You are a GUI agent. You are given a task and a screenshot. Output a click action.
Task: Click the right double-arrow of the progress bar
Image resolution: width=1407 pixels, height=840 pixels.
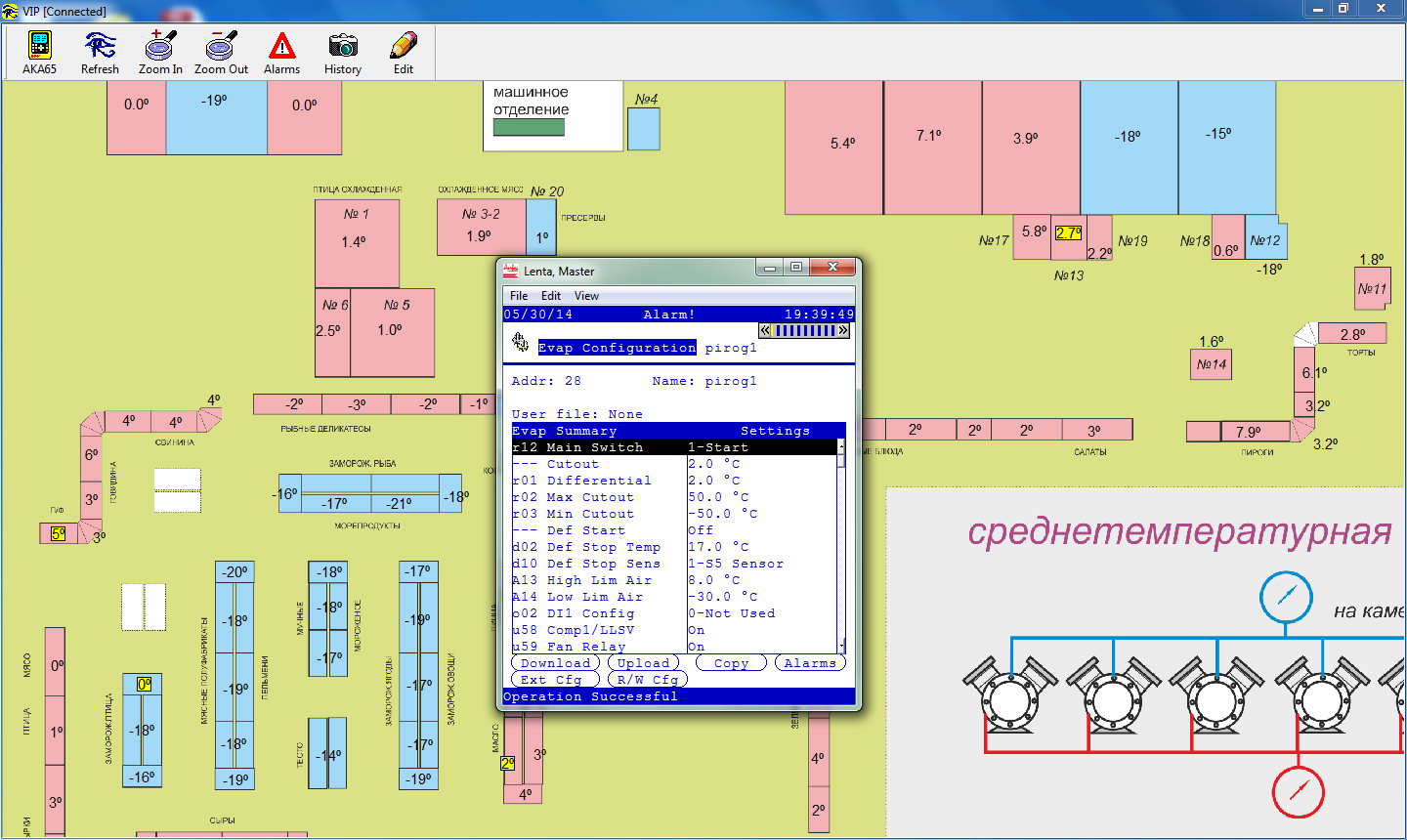(x=843, y=330)
